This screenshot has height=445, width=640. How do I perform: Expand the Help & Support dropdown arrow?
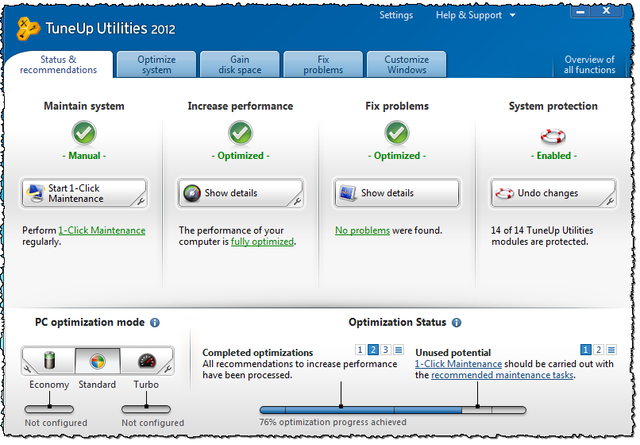tap(512, 16)
